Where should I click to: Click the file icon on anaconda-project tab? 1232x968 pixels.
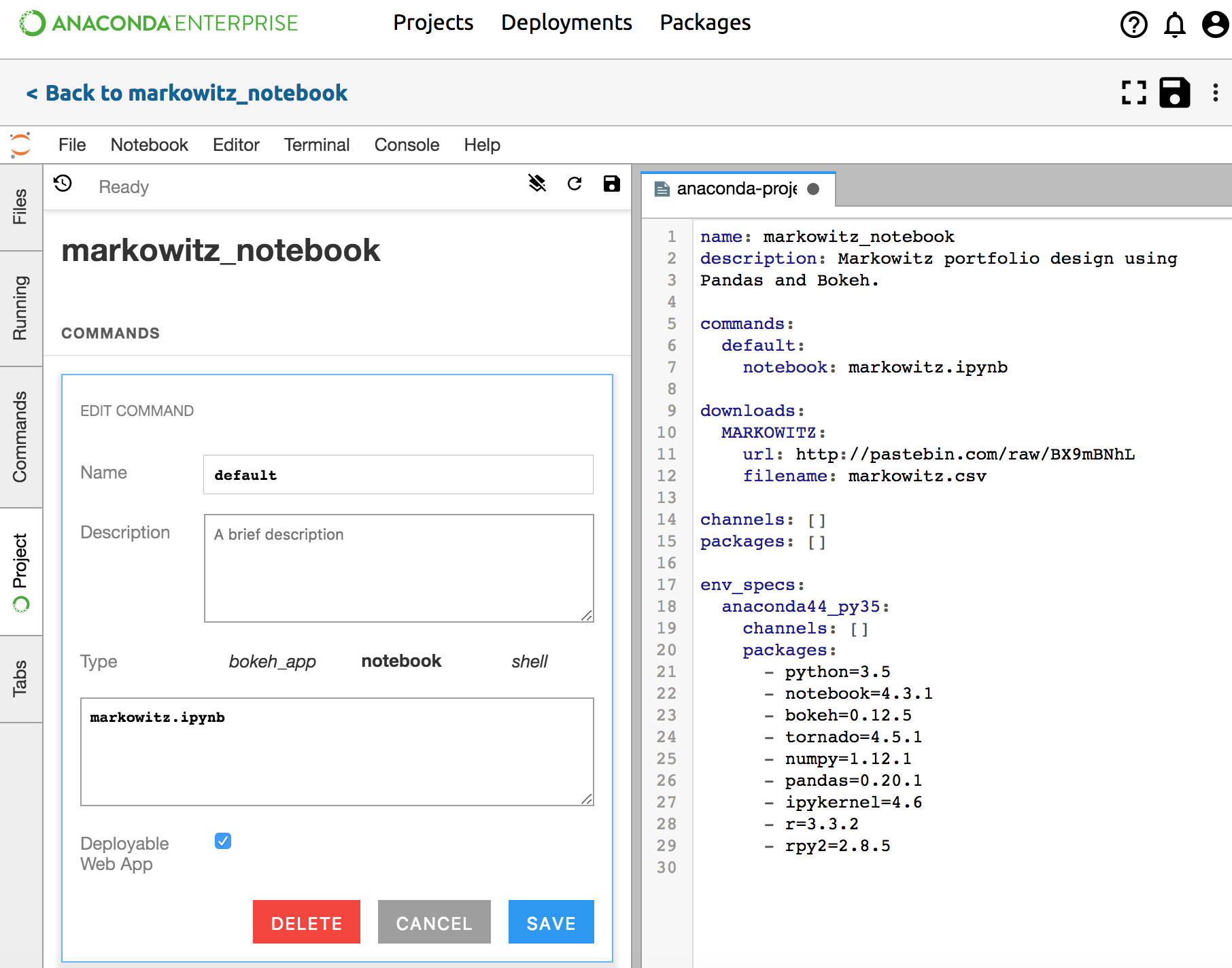[662, 189]
